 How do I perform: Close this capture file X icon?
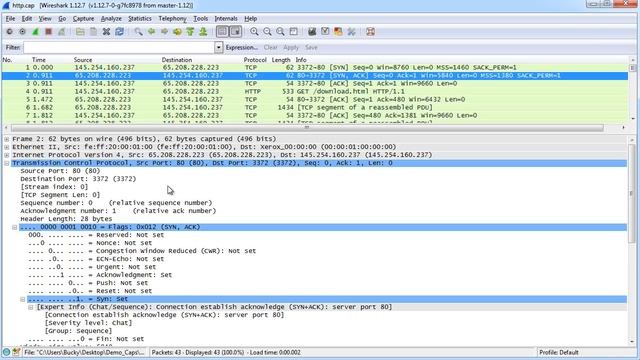[106, 32]
